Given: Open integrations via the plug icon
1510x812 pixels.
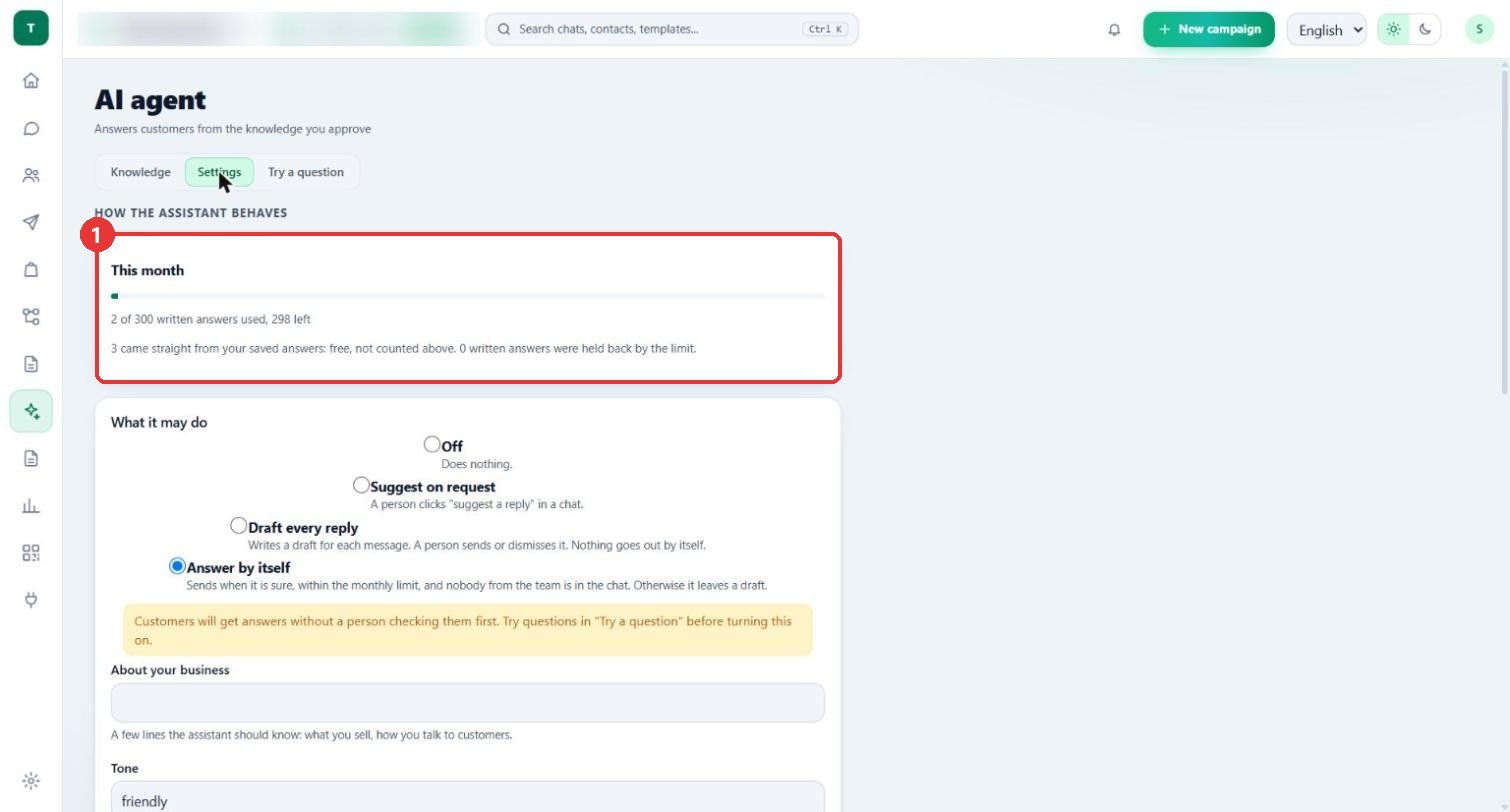Looking at the screenshot, I should (x=31, y=600).
